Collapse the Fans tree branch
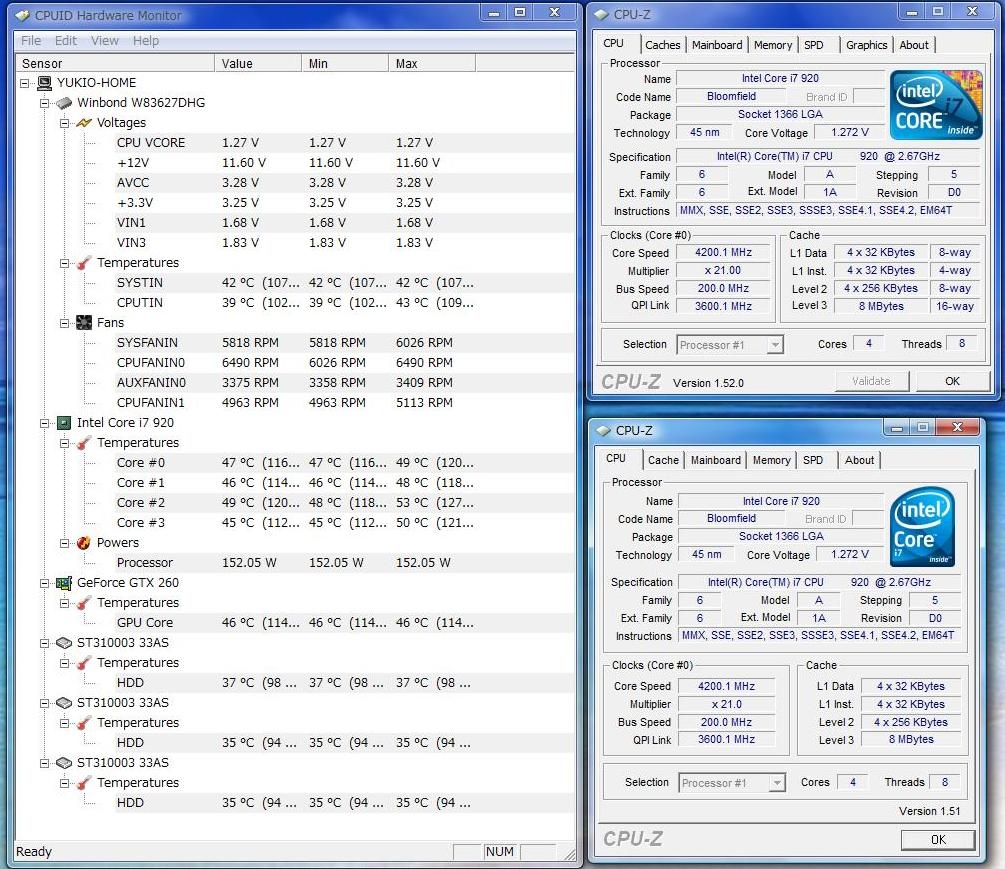The height and width of the screenshot is (869, 1005). pos(64,323)
